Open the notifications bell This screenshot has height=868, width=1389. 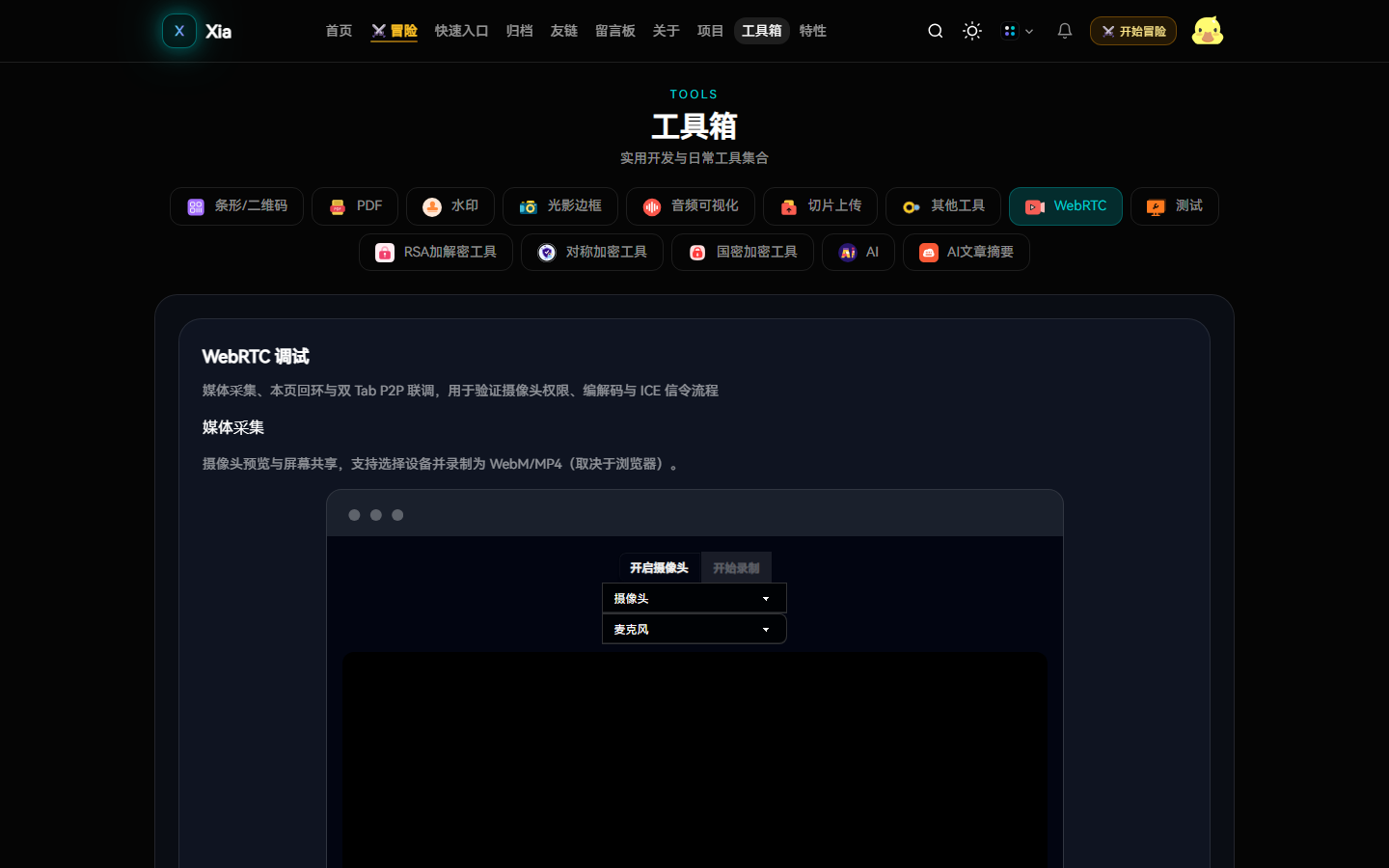click(x=1065, y=31)
